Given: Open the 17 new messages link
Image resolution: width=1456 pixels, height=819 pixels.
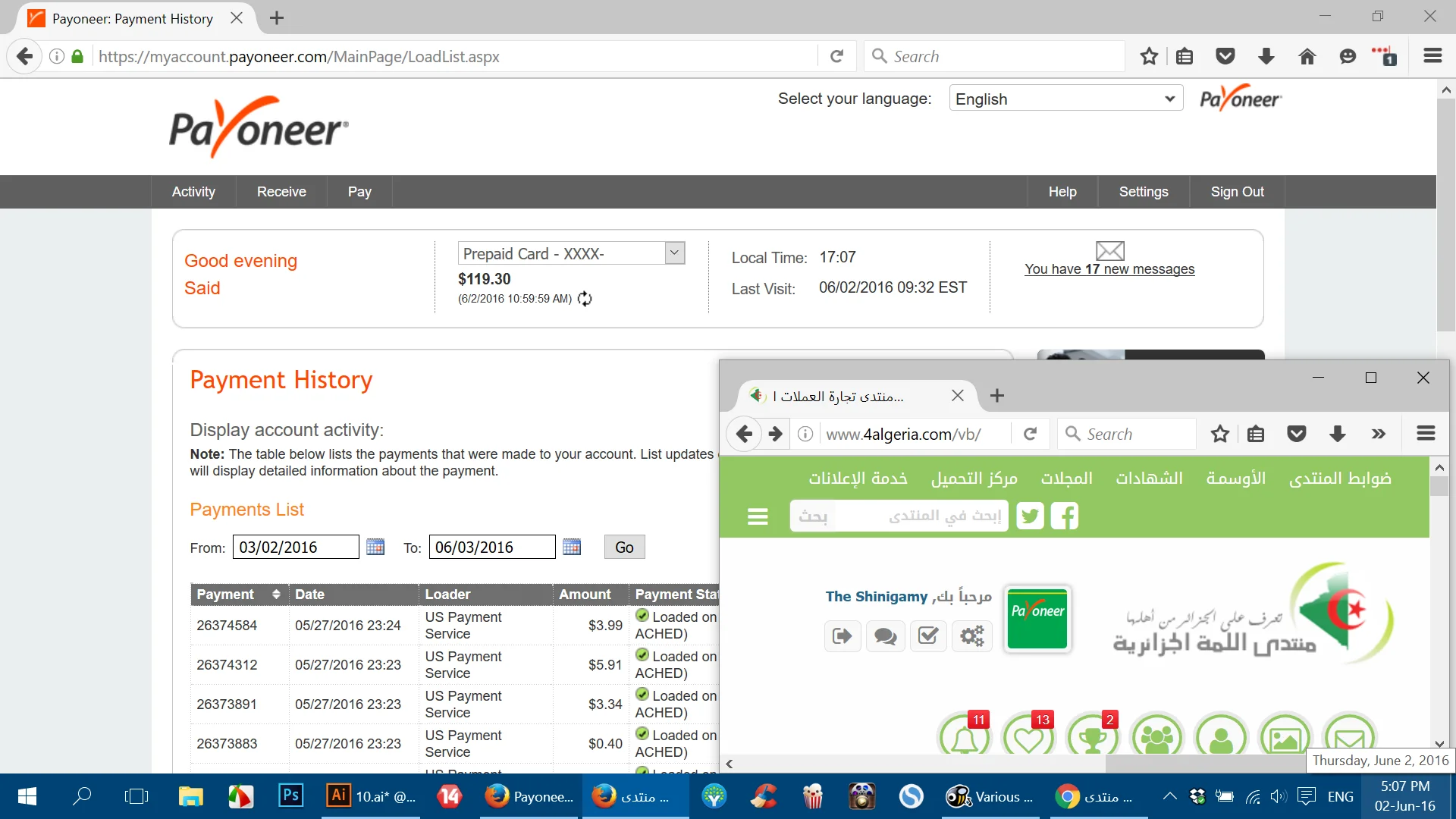Looking at the screenshot, I should (1109, 269).
